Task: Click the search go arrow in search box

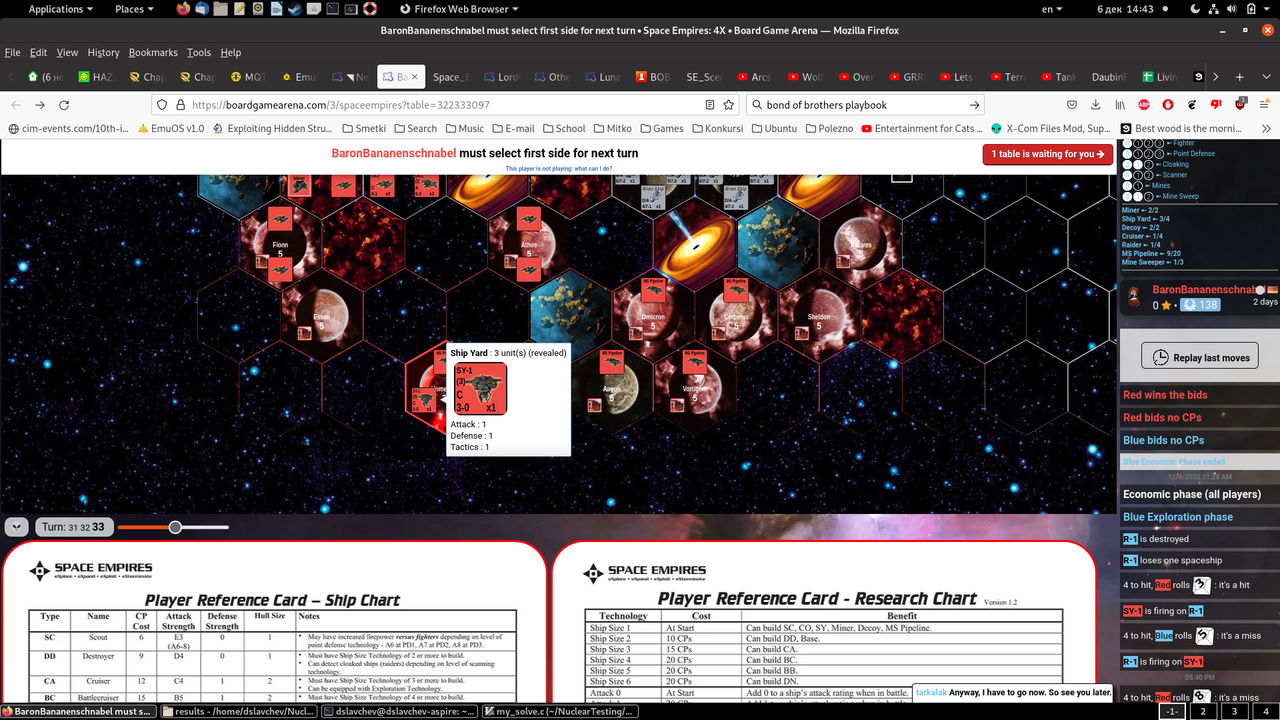Action: click(x=974, y=104)
